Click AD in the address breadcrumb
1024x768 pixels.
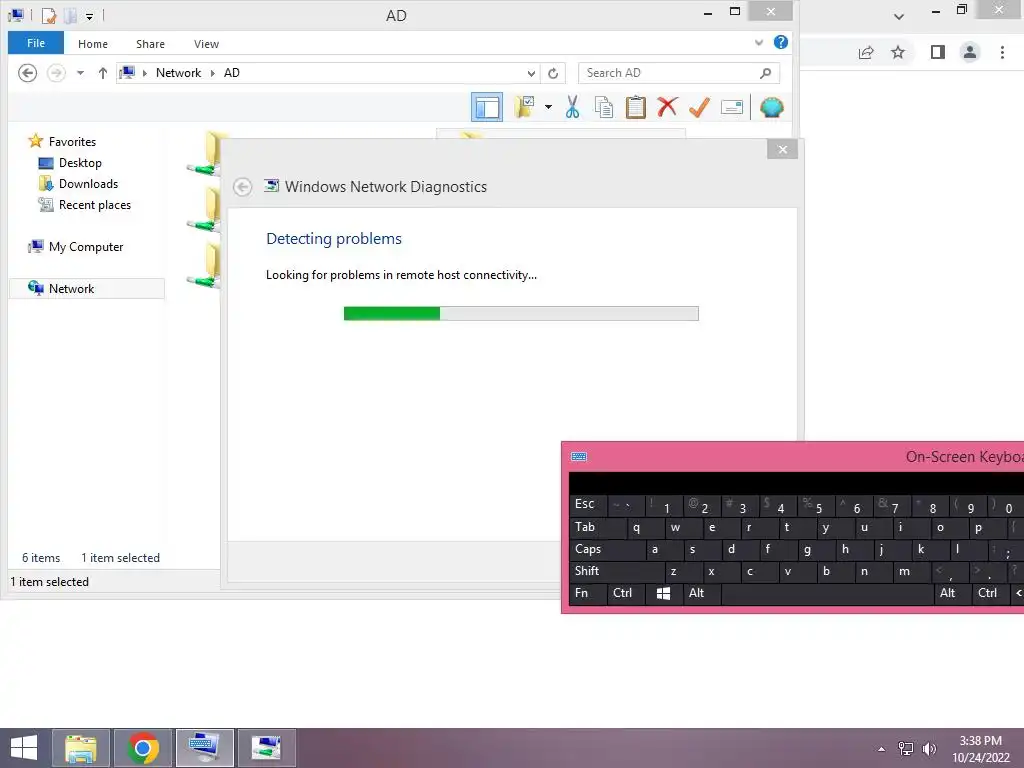(232, 73)
